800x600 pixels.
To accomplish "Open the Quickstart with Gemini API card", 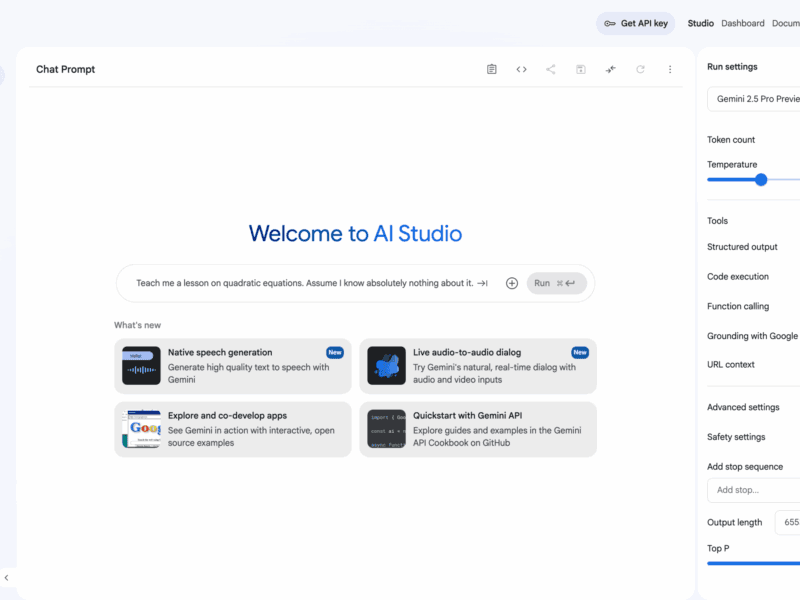I will [478, 429].
